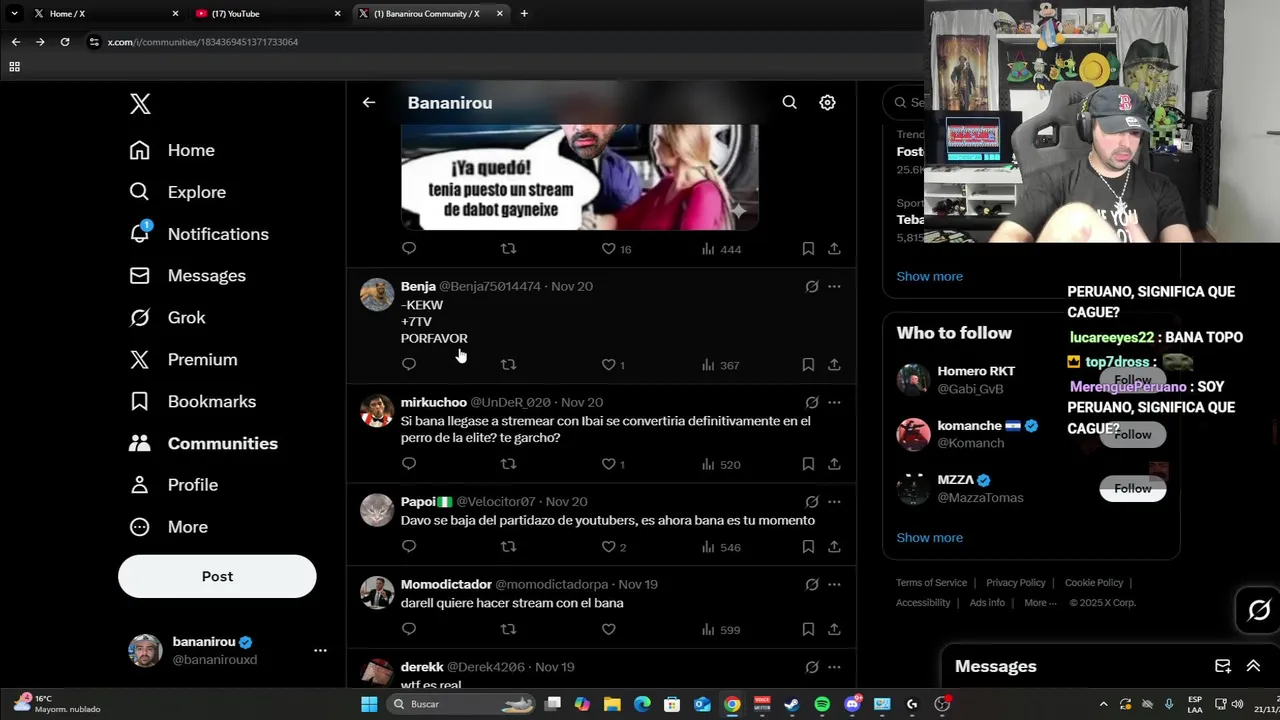Image resolution: width=1280 pixels, height=720 pixels.
Task: Click the Post button
Action: [217, 576]
